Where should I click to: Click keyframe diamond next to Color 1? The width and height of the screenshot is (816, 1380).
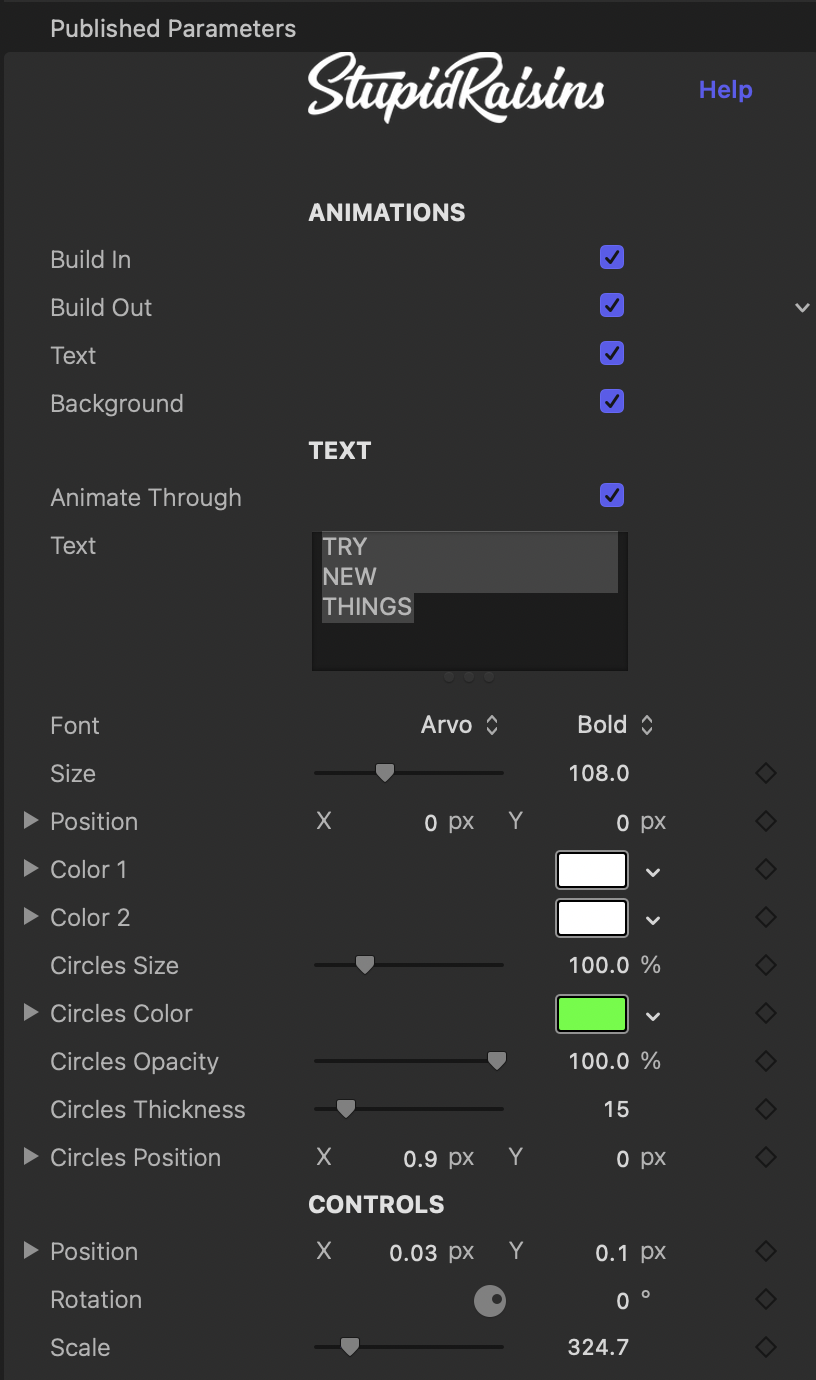pos(766,869)
